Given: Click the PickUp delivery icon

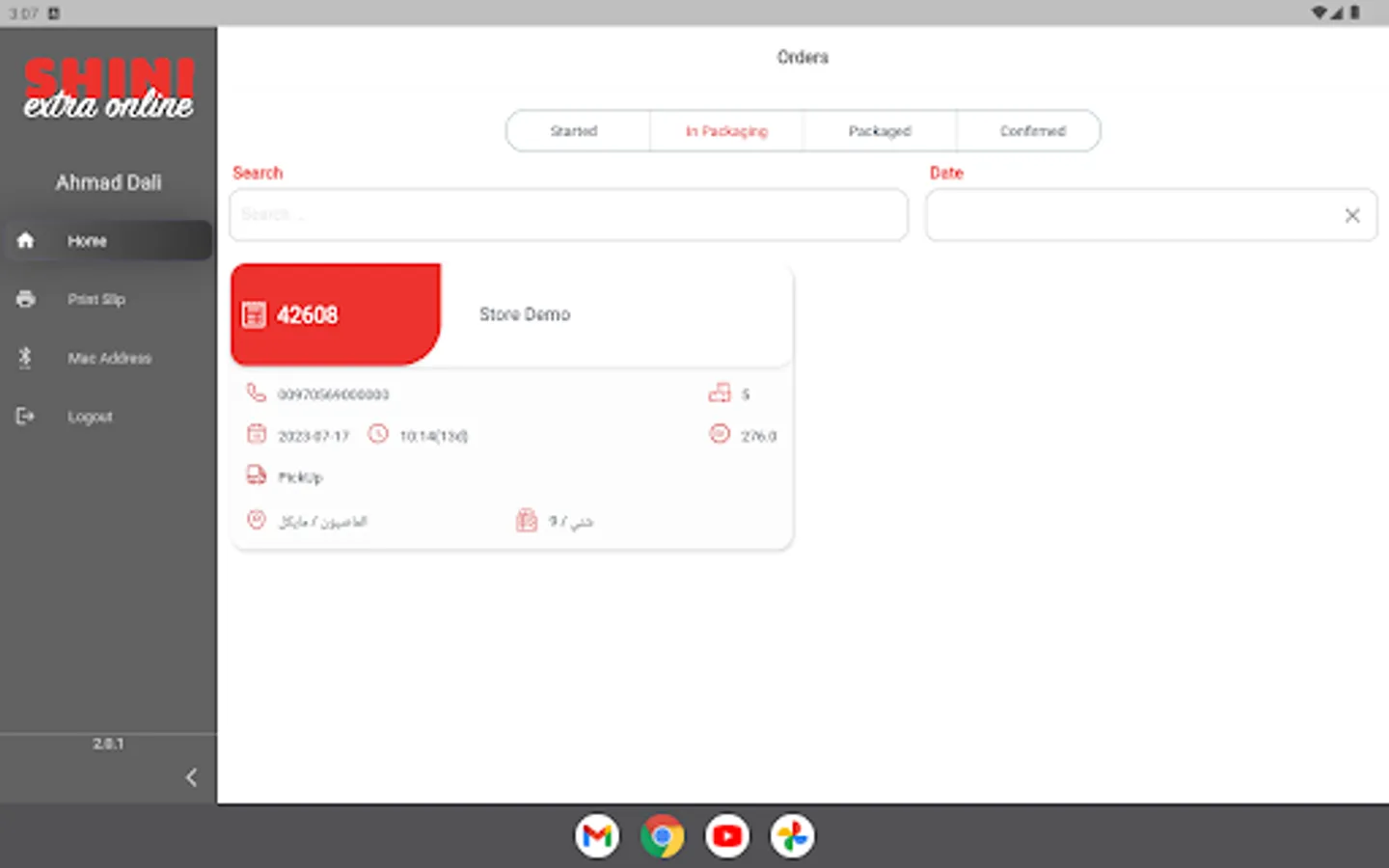Looking at the screenshot, I should click(256, 475).
